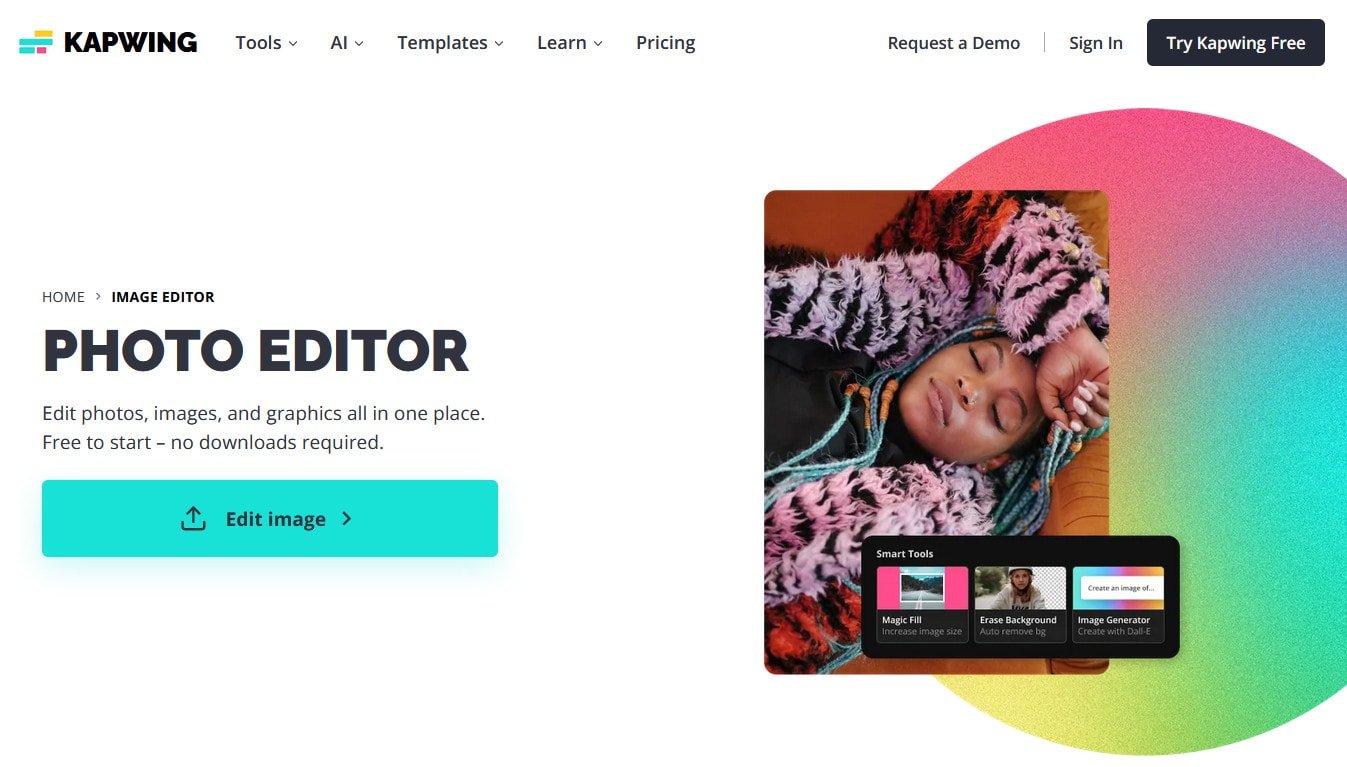Go to HOME breadcrumb link
The width and height of the screenshot is (1347, 767).
(x=63, y=297)
